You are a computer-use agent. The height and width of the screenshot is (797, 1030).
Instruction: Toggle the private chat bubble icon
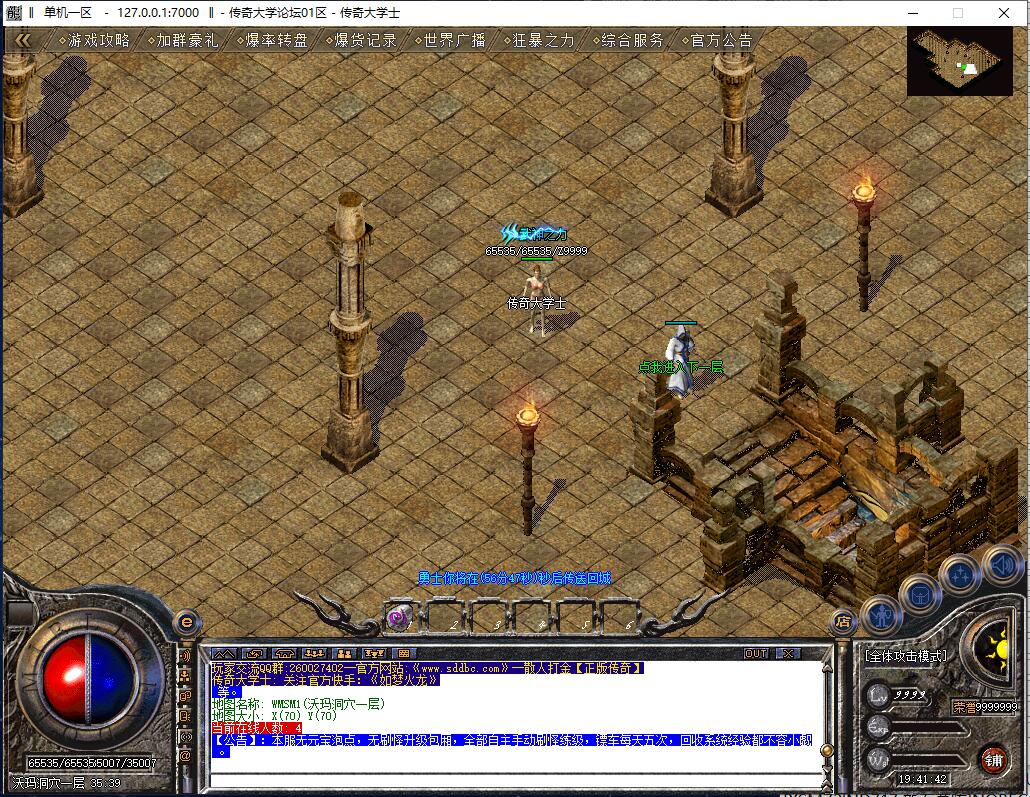tap(186, 696)
